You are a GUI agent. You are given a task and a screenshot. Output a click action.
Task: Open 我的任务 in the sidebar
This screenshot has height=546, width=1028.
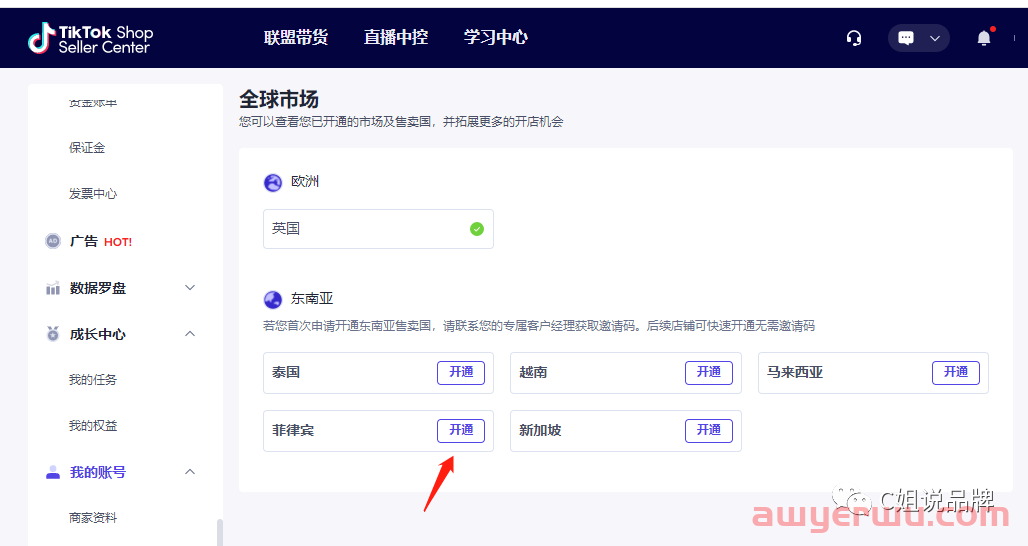click(x=93, y=380)
